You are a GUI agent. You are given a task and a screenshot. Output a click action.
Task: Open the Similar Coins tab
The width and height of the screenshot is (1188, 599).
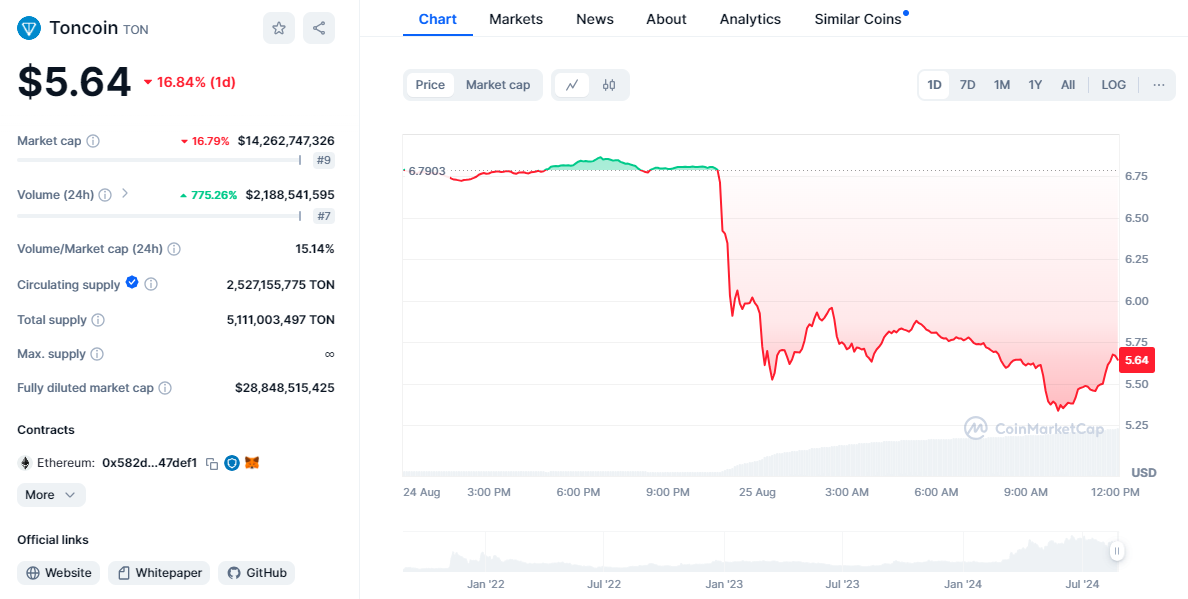[858, 19]
